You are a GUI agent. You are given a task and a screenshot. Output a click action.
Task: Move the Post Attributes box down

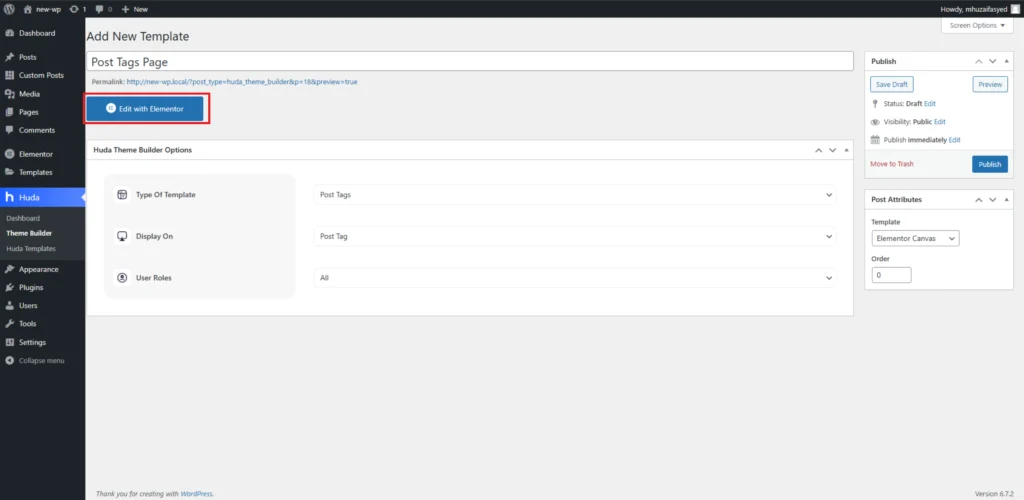(992, 200)
